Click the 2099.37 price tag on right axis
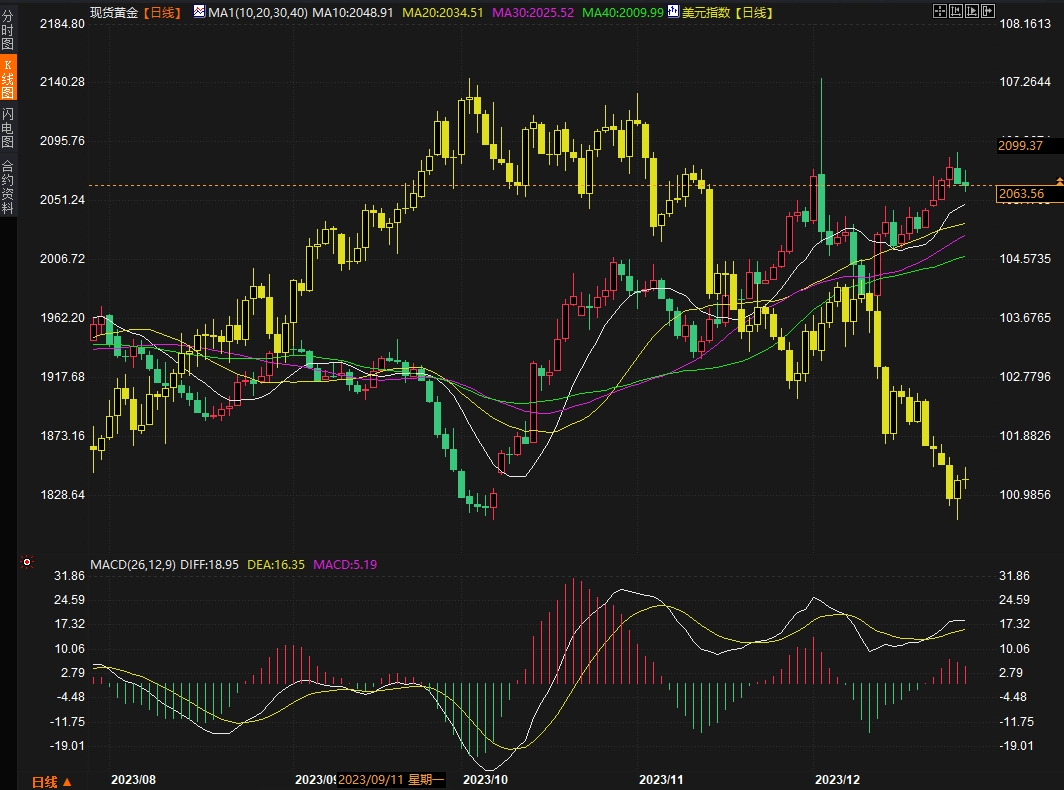Viewport: 1064px width, 790px height. click(1021, 146)
